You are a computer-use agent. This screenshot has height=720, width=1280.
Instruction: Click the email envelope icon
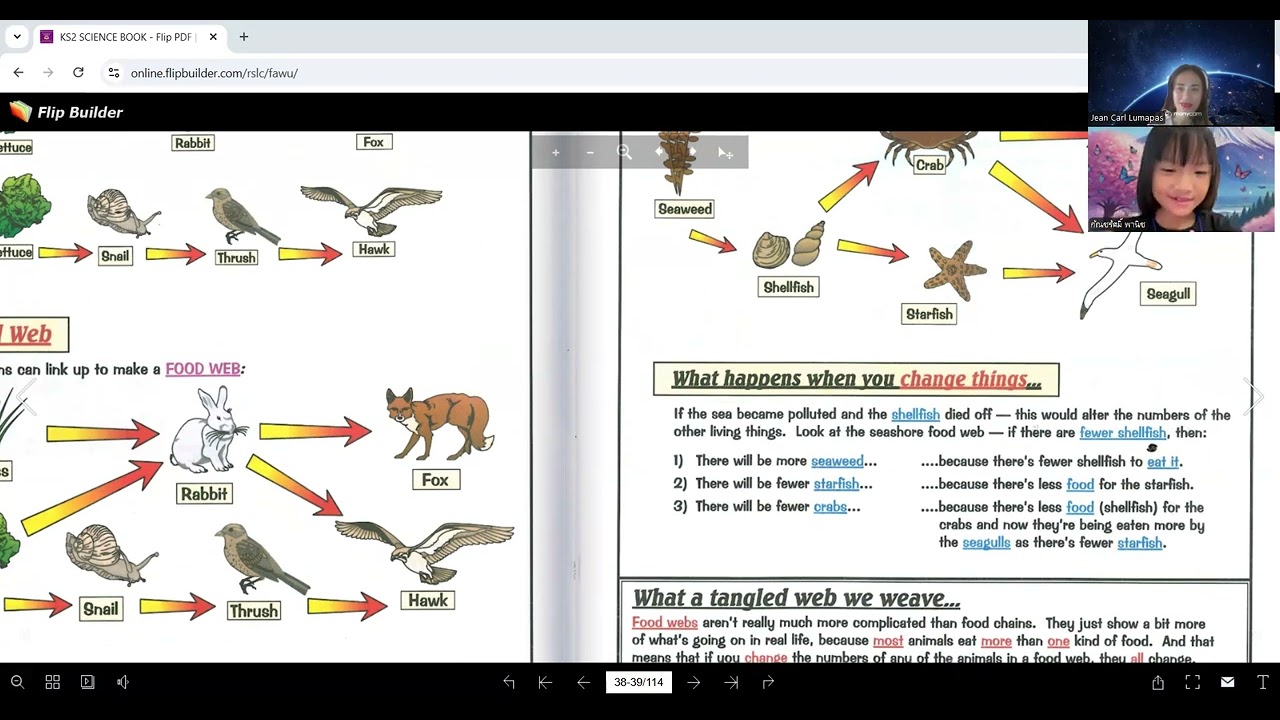(x=1227, y=682)
